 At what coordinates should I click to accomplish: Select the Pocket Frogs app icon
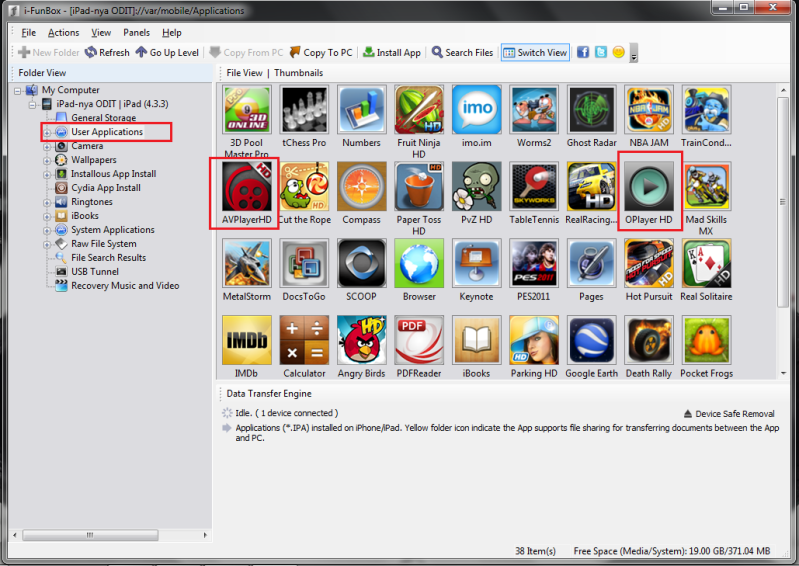[x=706, y=340]
